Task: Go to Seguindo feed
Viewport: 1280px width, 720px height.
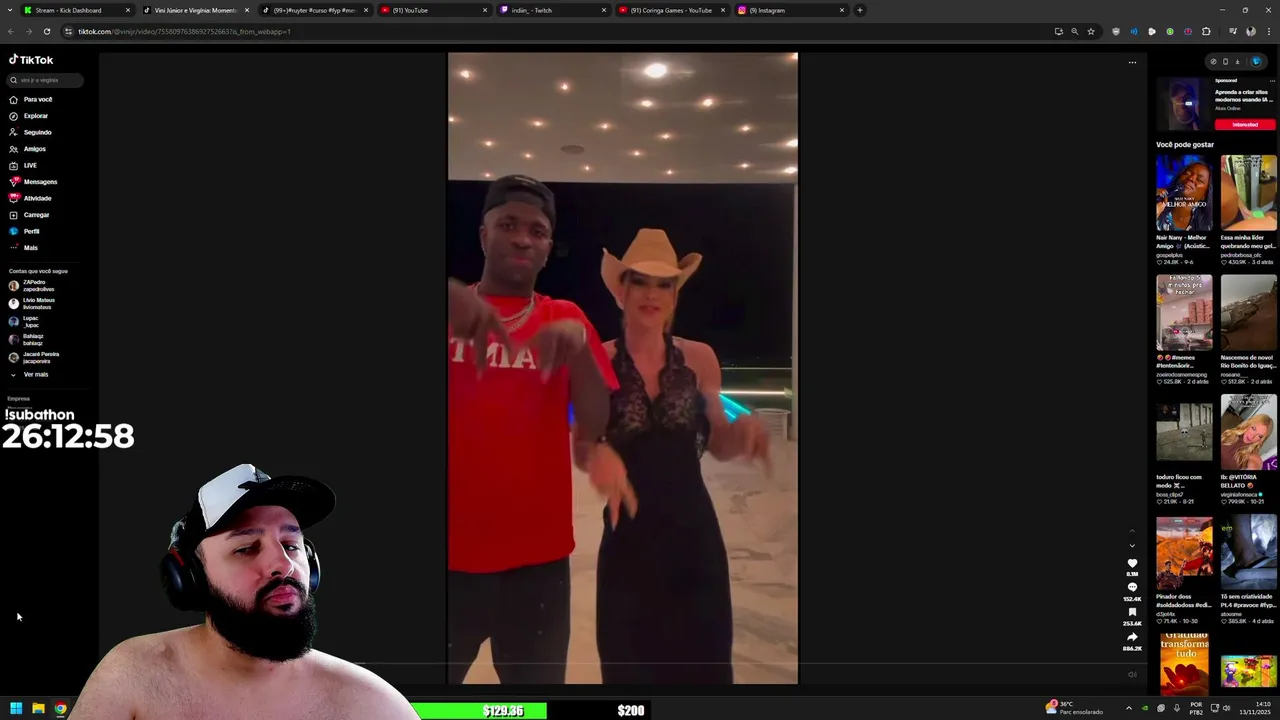Action: [x=31, y=132]
